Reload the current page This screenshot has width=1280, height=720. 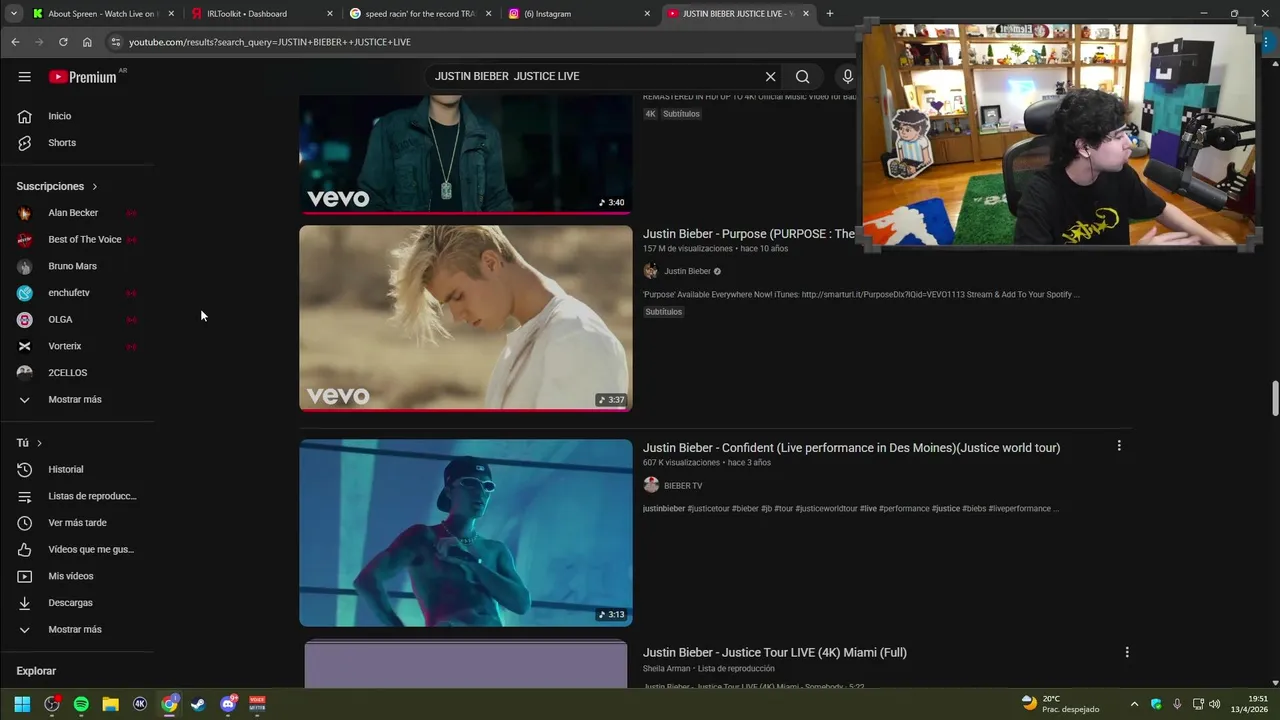coord(63,42)
